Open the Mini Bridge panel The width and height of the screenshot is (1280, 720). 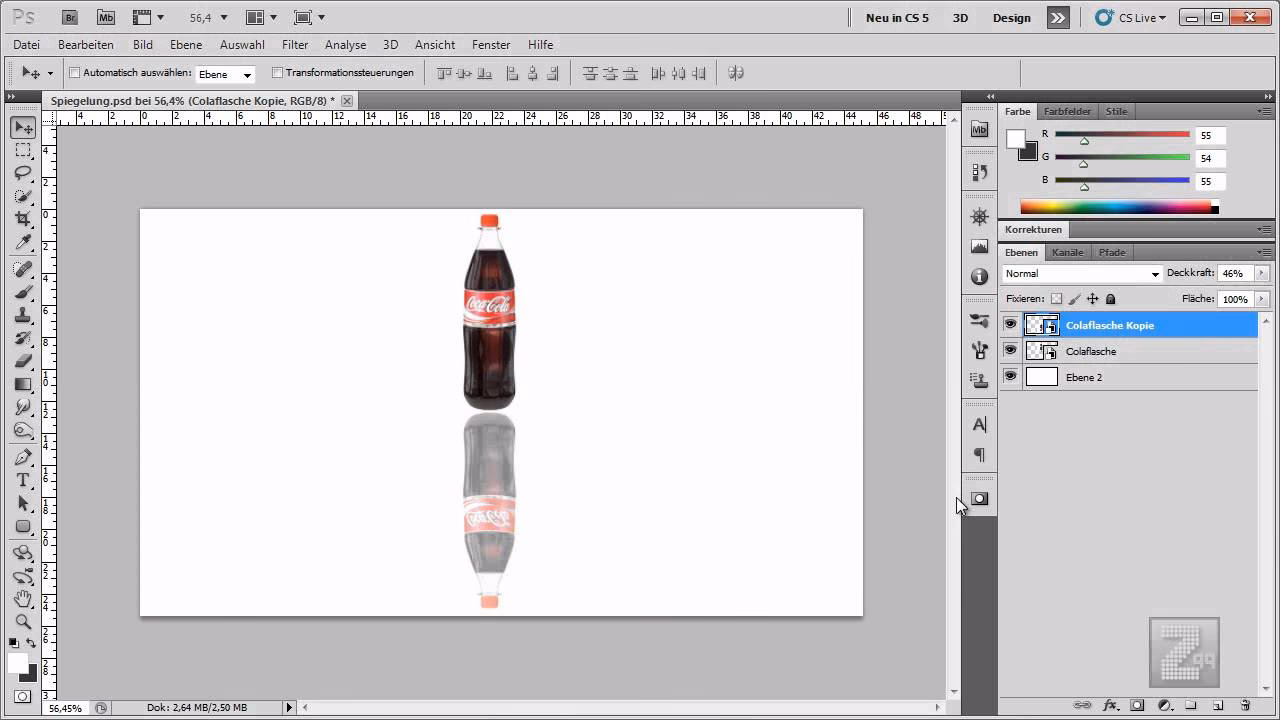pos(979,130)
